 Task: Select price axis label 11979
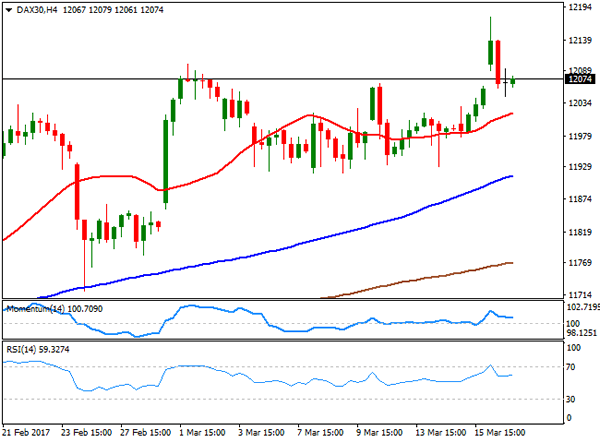[580, 136]
